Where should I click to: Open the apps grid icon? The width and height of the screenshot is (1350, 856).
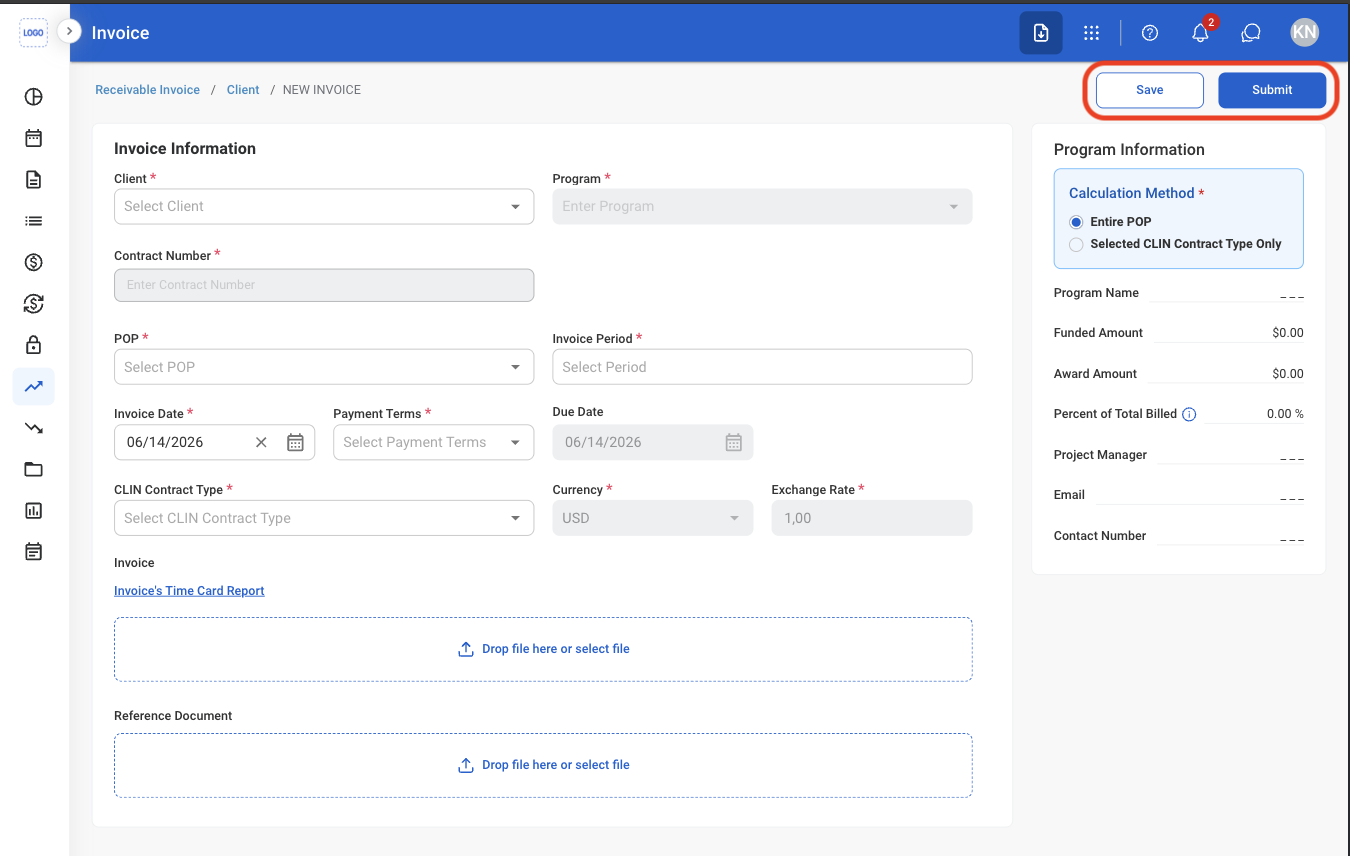(1092, 33)
